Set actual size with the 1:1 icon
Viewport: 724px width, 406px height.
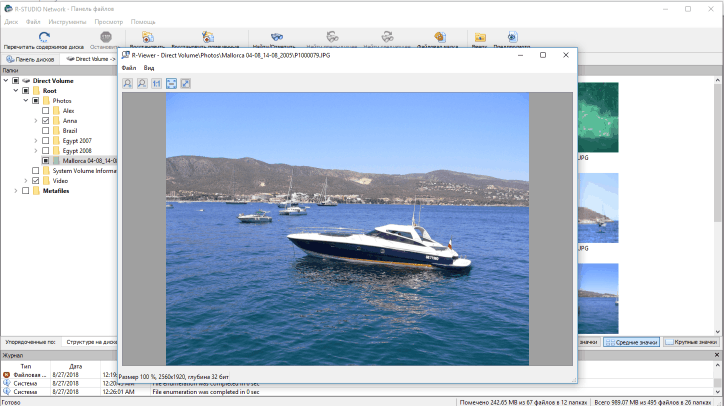click(x=157, y=84)
